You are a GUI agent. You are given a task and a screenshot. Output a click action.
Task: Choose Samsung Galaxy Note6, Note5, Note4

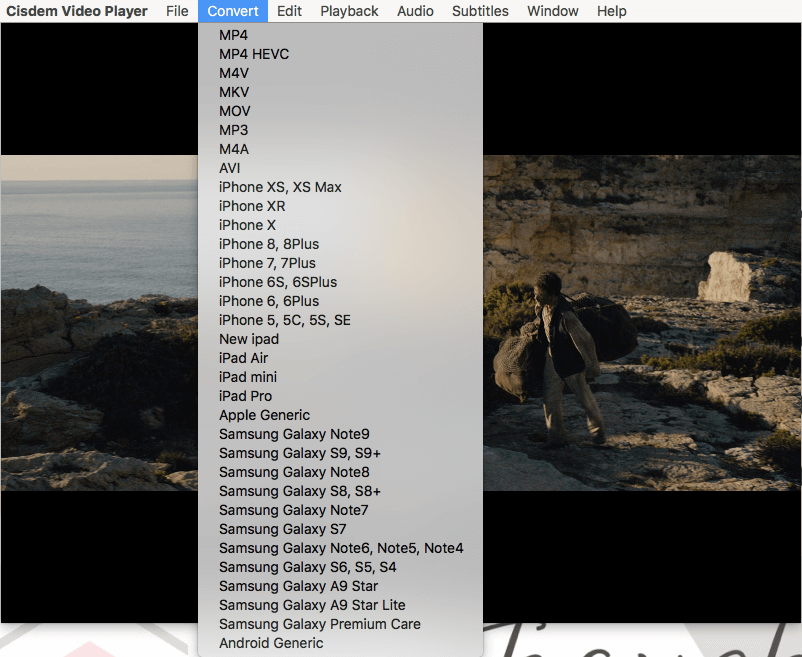coord(340,548)
